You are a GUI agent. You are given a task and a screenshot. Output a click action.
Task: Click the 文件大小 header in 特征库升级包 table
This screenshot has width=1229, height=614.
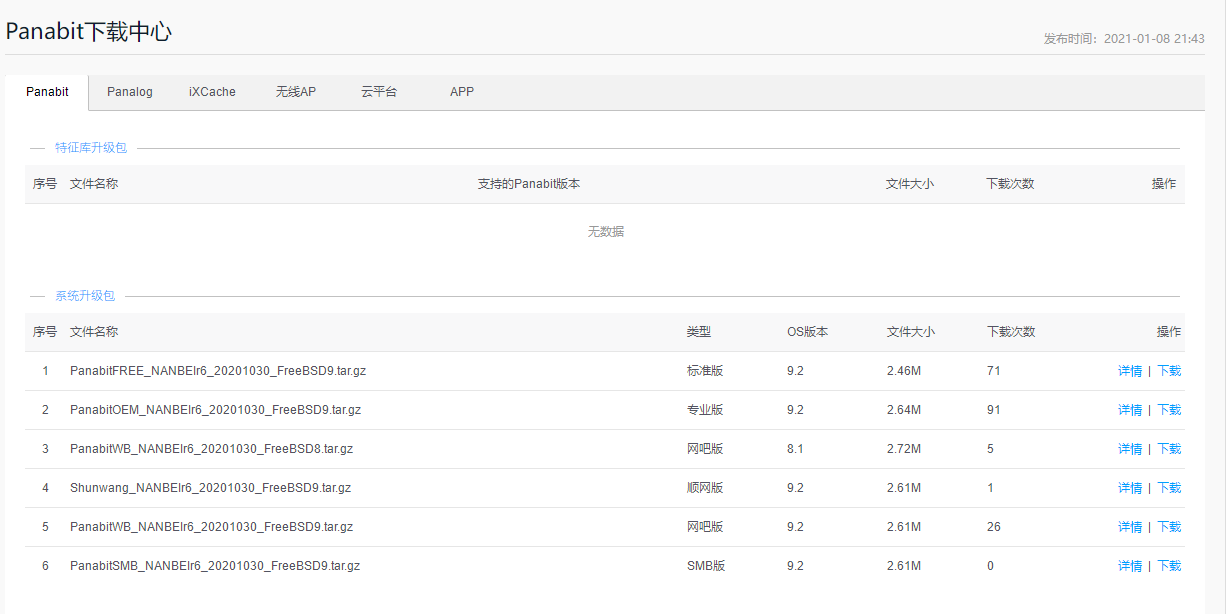(x=910, y=184)
